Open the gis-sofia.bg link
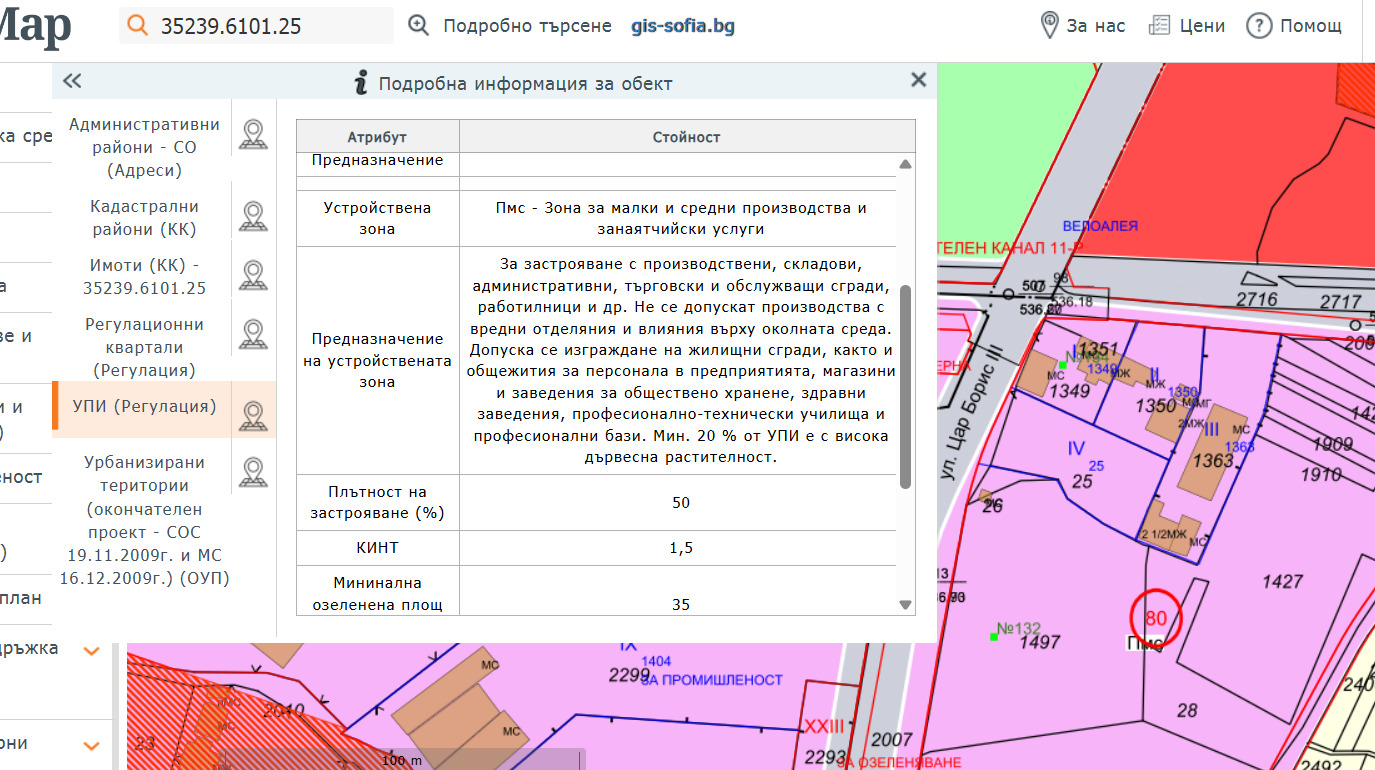The width and height of the screenshot is (1375, 770). tap(683, 26)
